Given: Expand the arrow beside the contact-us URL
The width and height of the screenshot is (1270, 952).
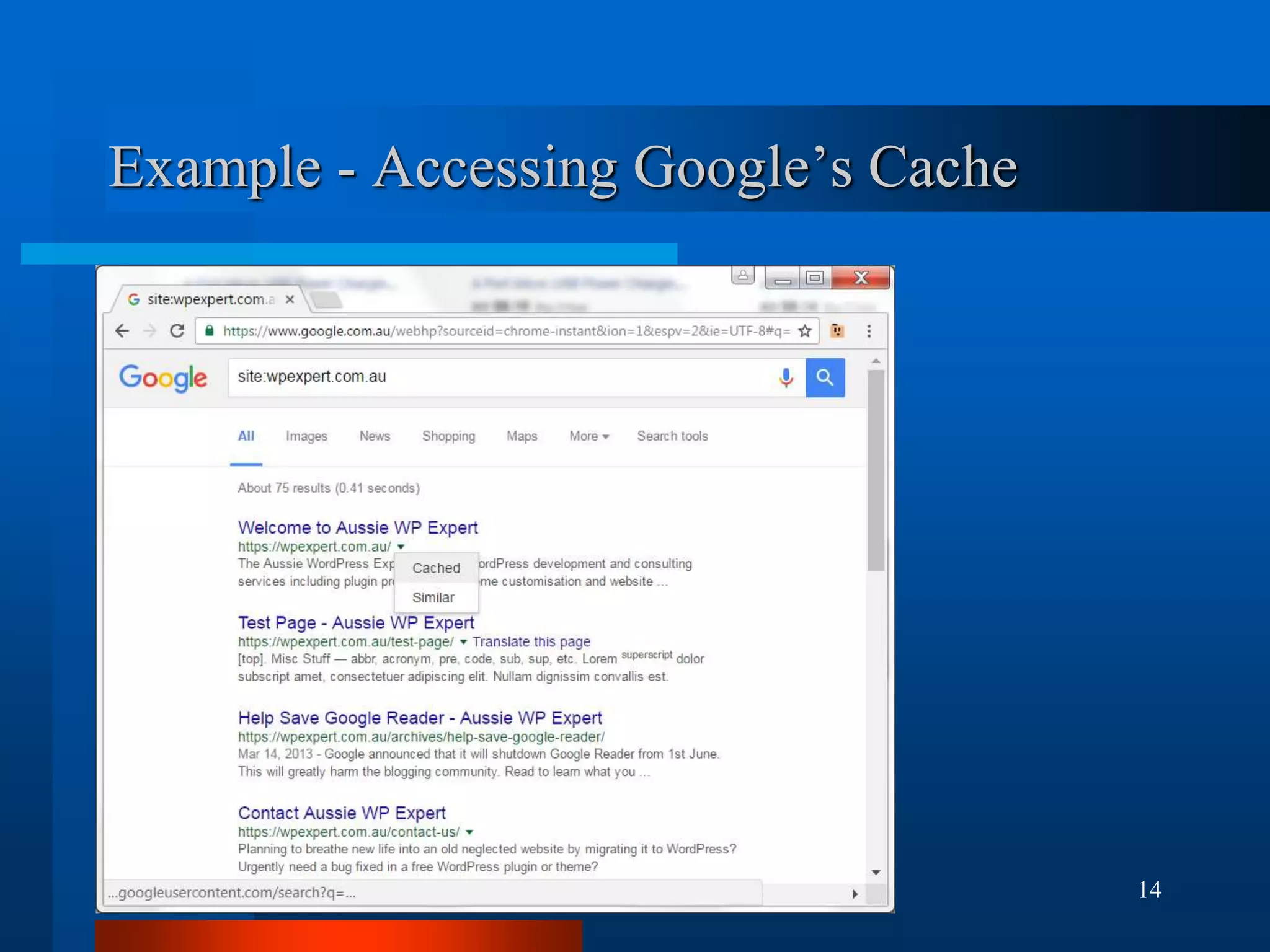Looking at the screenshot, I should pyautogui.click(x=469, y=832).
